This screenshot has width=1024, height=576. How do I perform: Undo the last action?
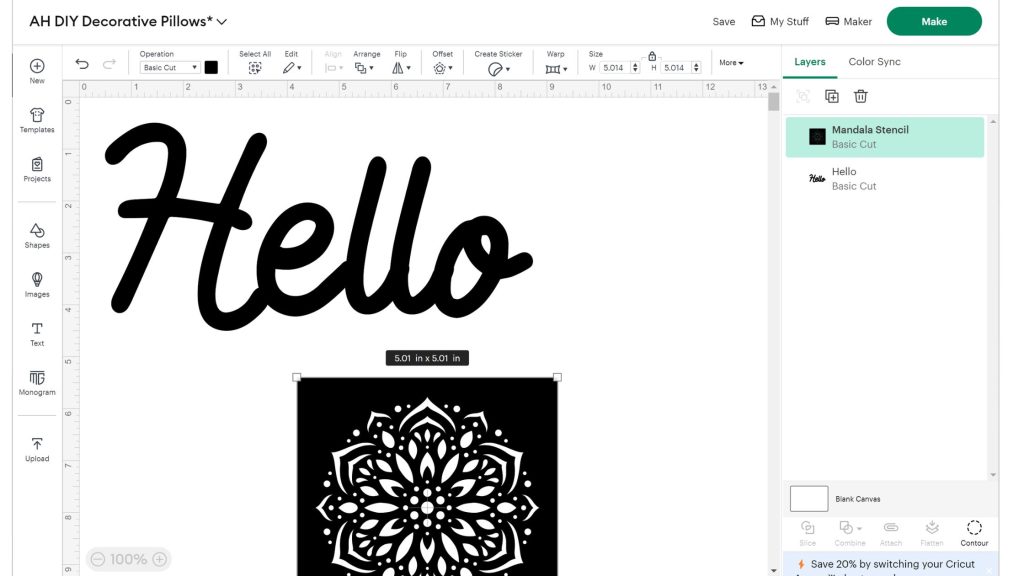pyautogui.click(x=82, y=65)
